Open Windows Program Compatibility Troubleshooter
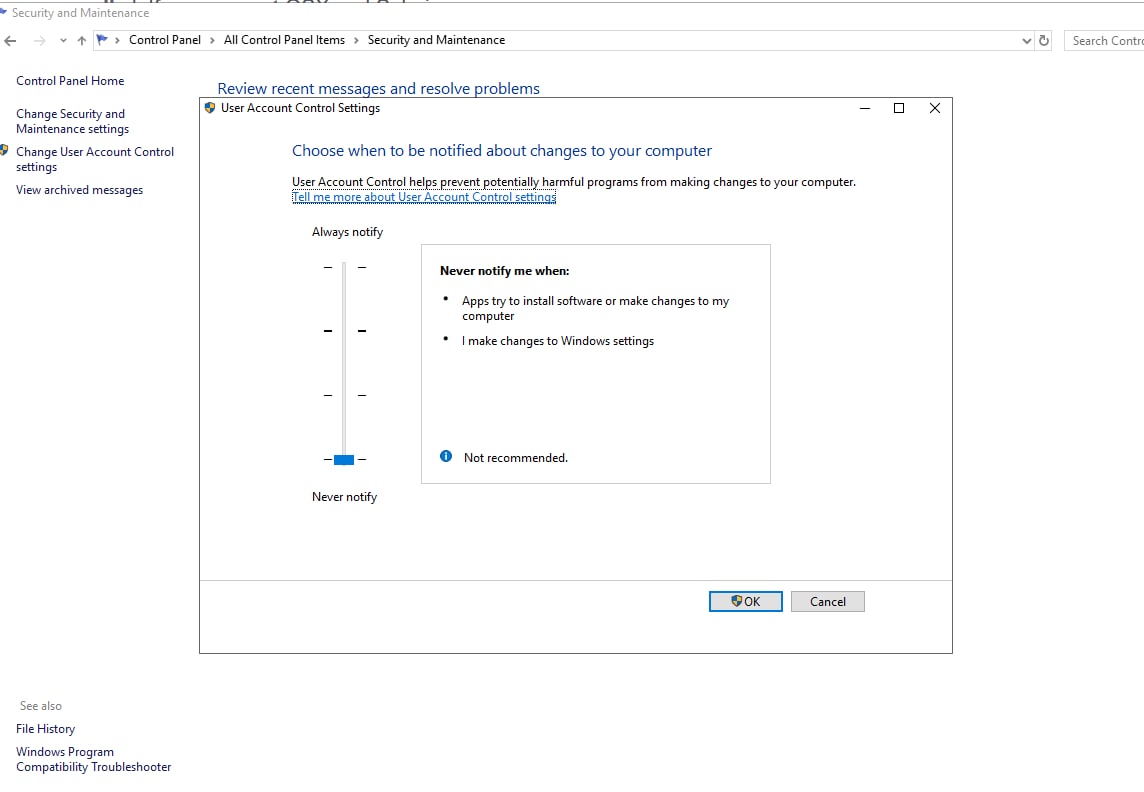This screenshot has width=1144, height=792. 93,759
